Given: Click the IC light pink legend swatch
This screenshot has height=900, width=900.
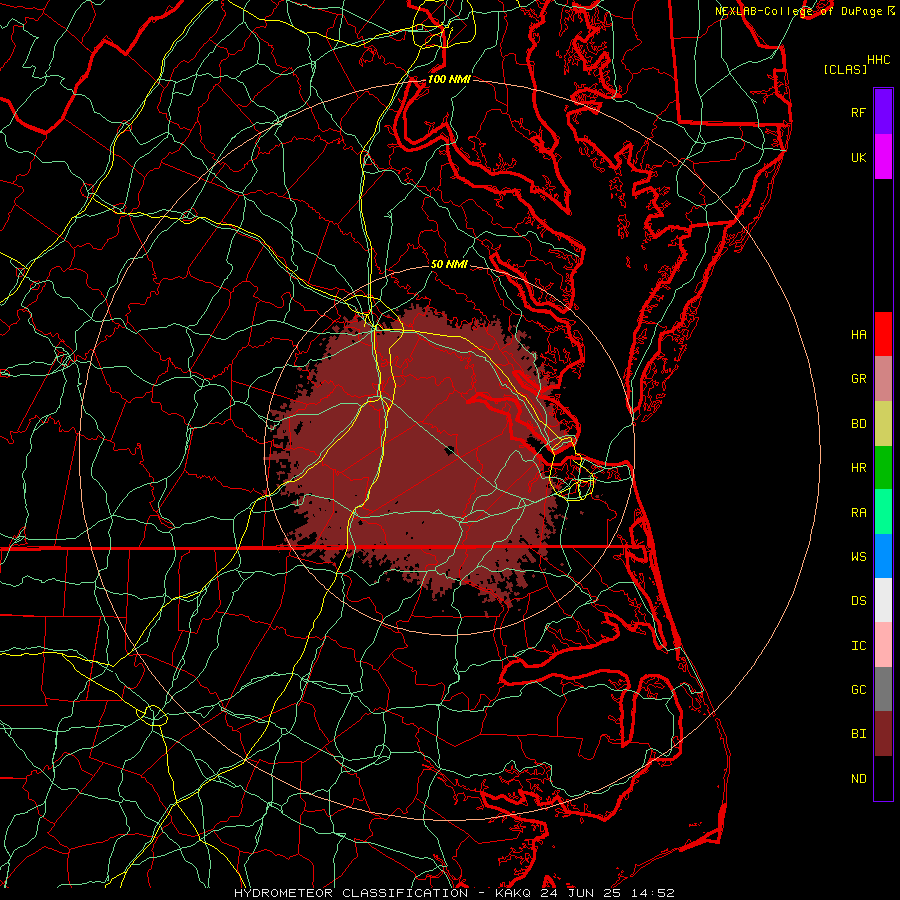Looking at the screenshot, I should (x=883, y=645).
